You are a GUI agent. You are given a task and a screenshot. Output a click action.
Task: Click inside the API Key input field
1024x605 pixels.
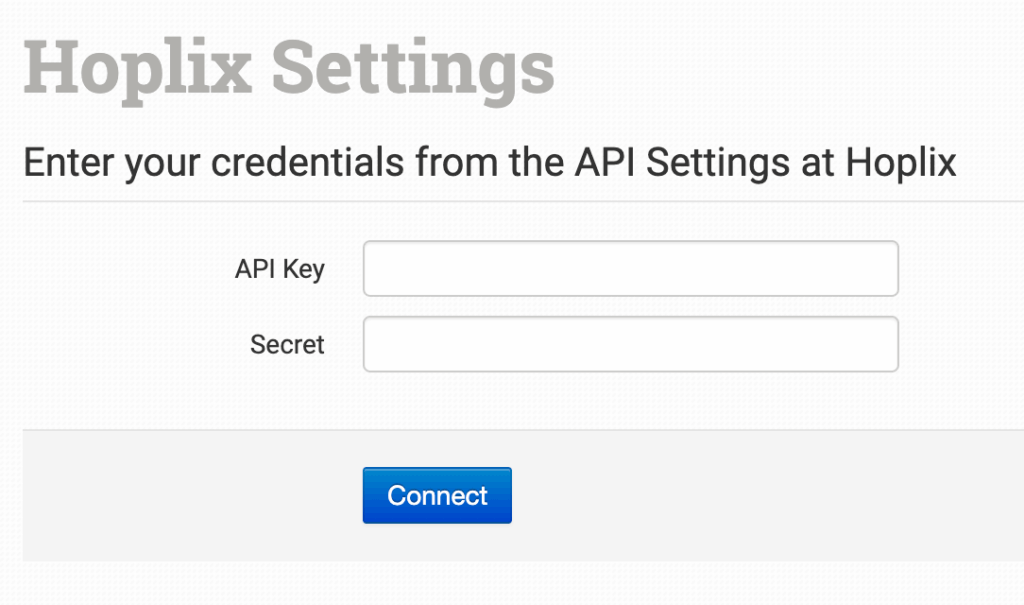click(630, 269)
